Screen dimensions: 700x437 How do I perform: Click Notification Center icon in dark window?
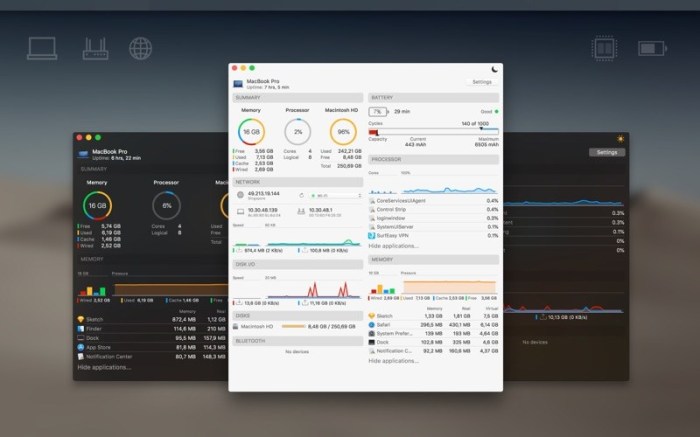tap(81, 357)
